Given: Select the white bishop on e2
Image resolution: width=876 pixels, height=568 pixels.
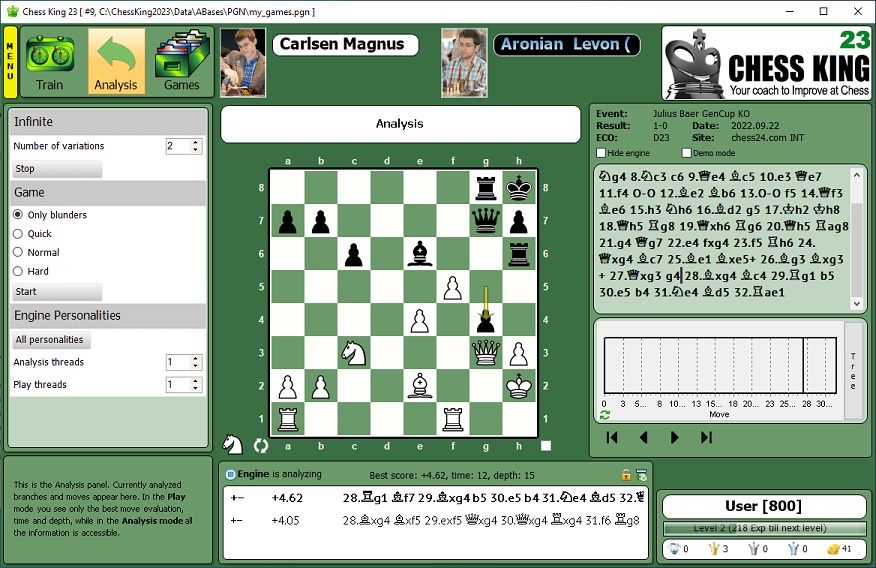Looking at the screenshot, I should [420, 385].
